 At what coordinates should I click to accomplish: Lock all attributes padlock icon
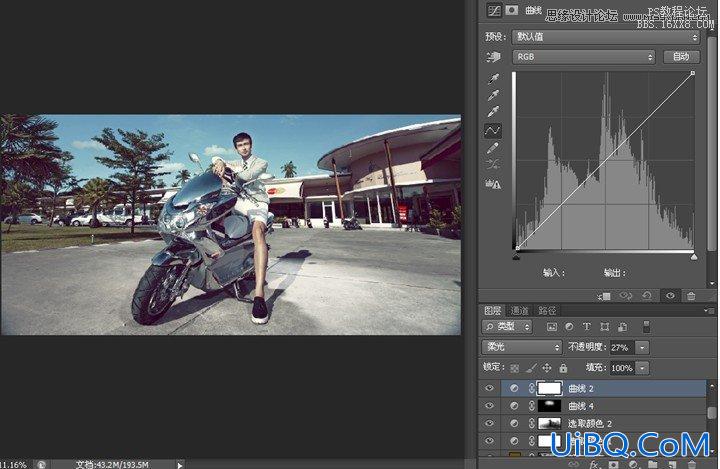coord(563,368)
